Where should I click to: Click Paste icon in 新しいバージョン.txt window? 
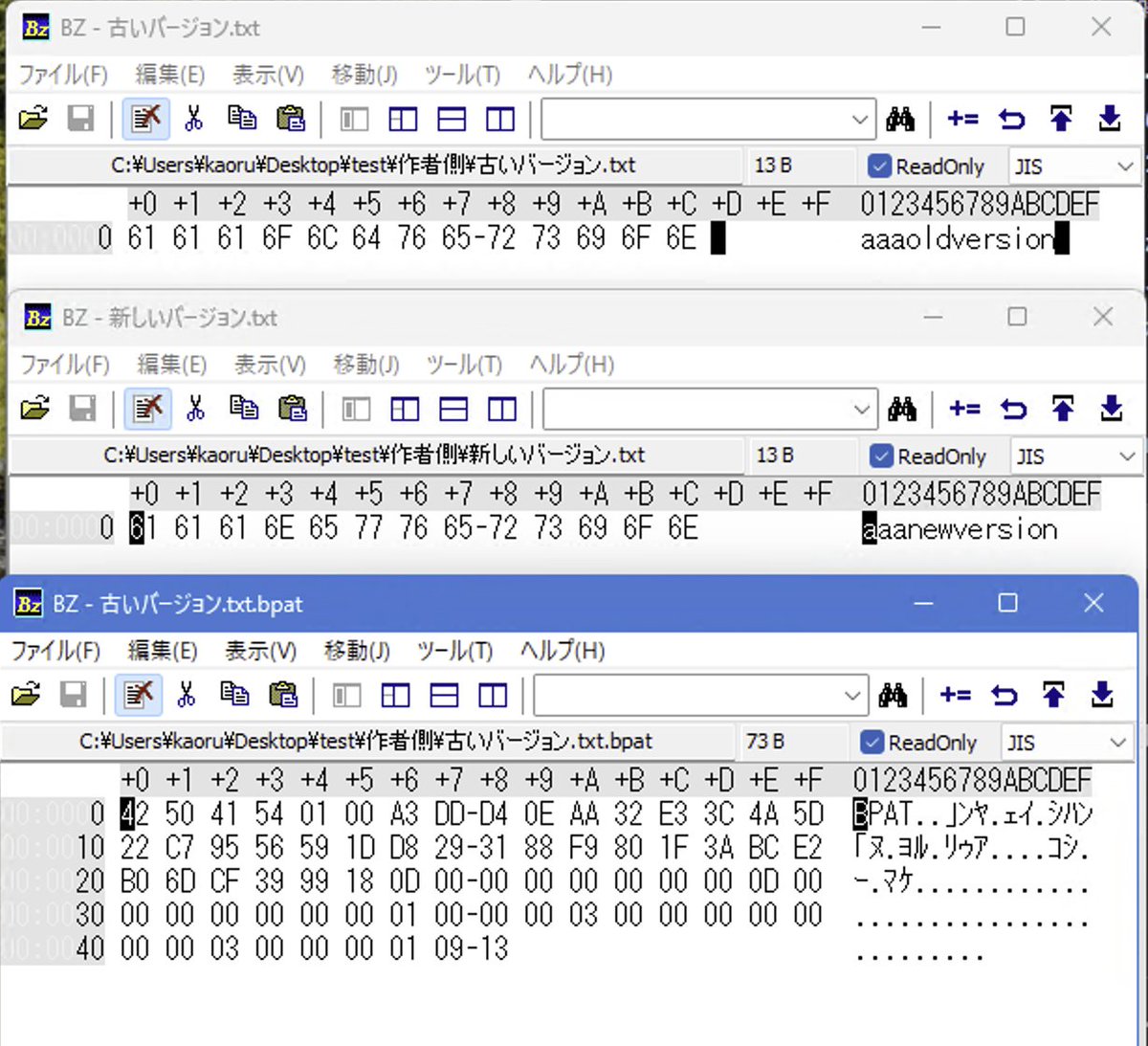click(x=292, y=409)
